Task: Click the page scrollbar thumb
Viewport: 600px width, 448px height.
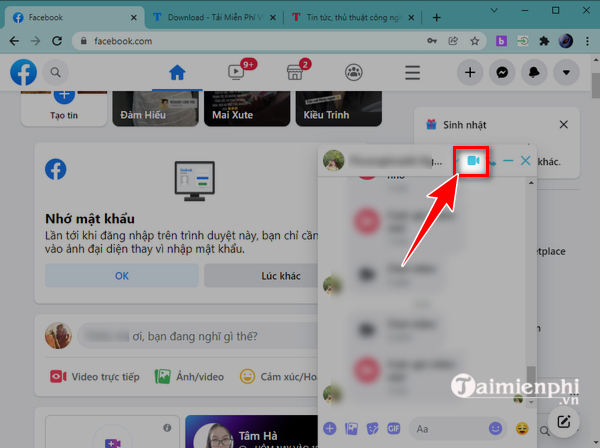Action: click(595, 85)
